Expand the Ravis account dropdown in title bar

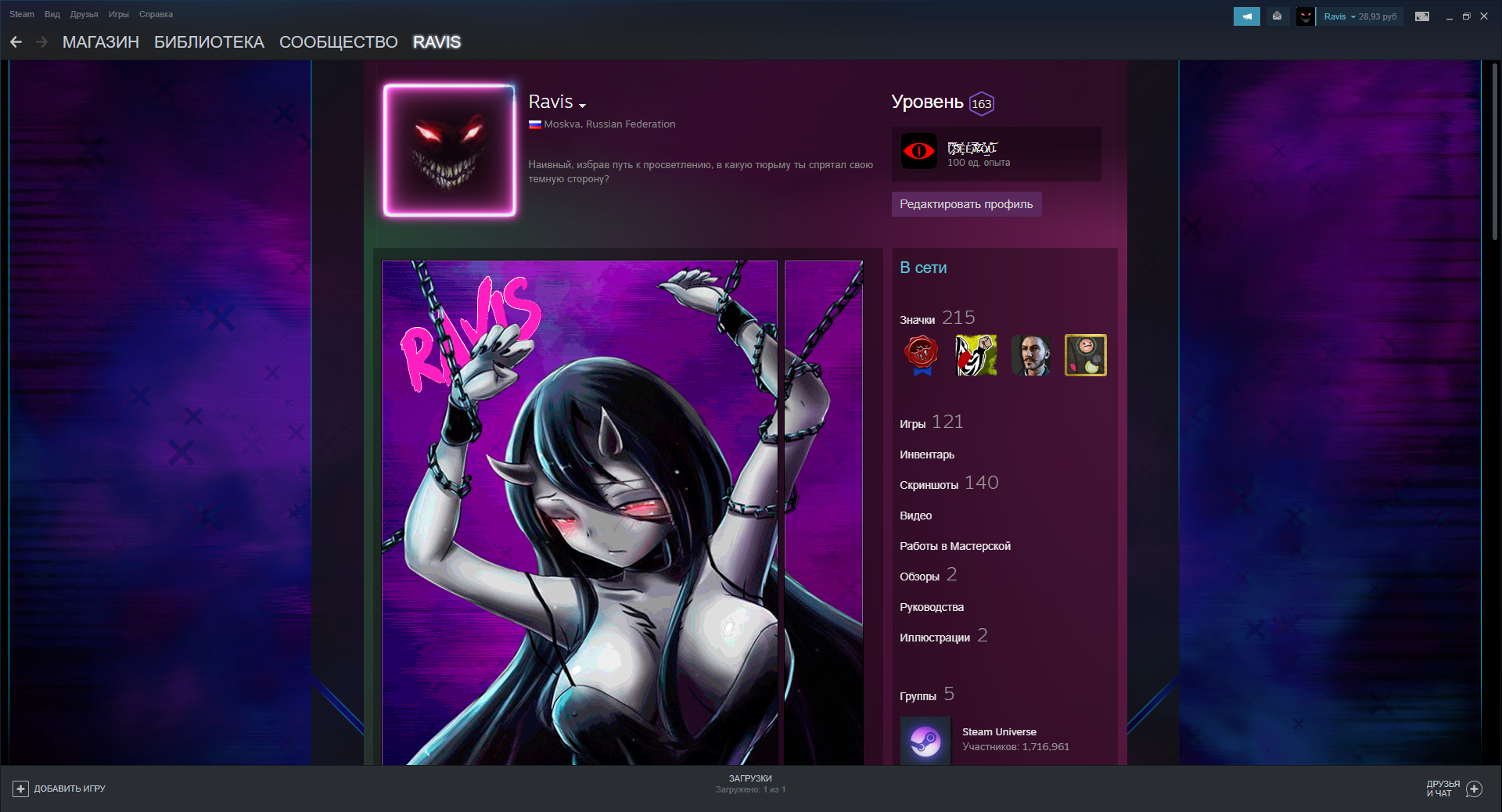1360,16
